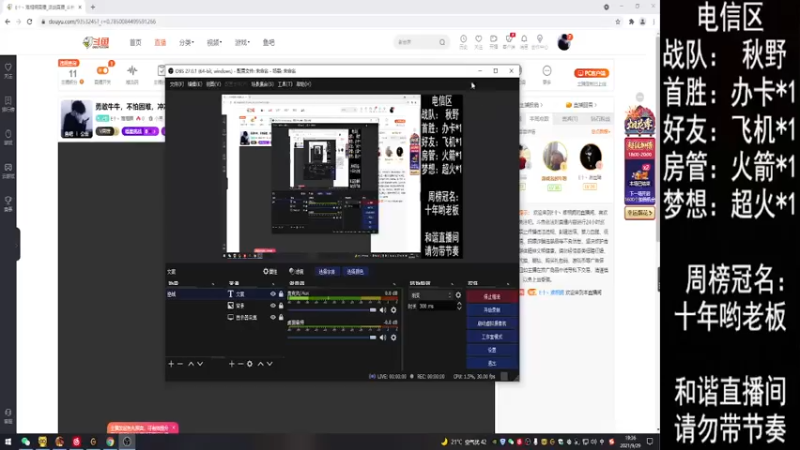Open 工具 Tools menu in OBS
Viewport: 800px width, 450px height.
pos(285,84)
